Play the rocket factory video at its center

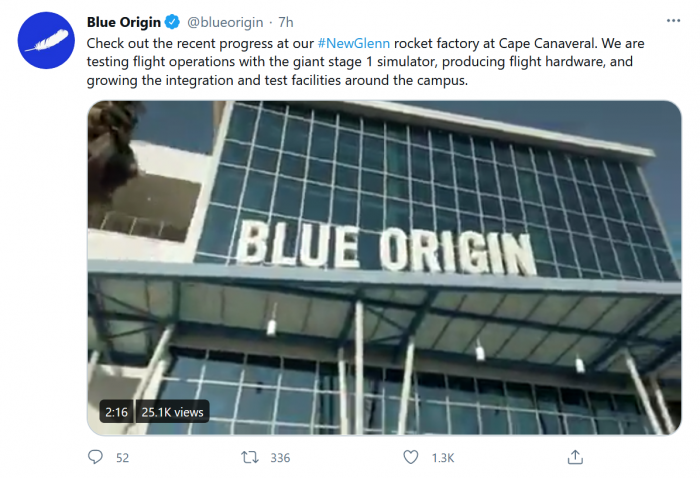[x=384, y=267]
